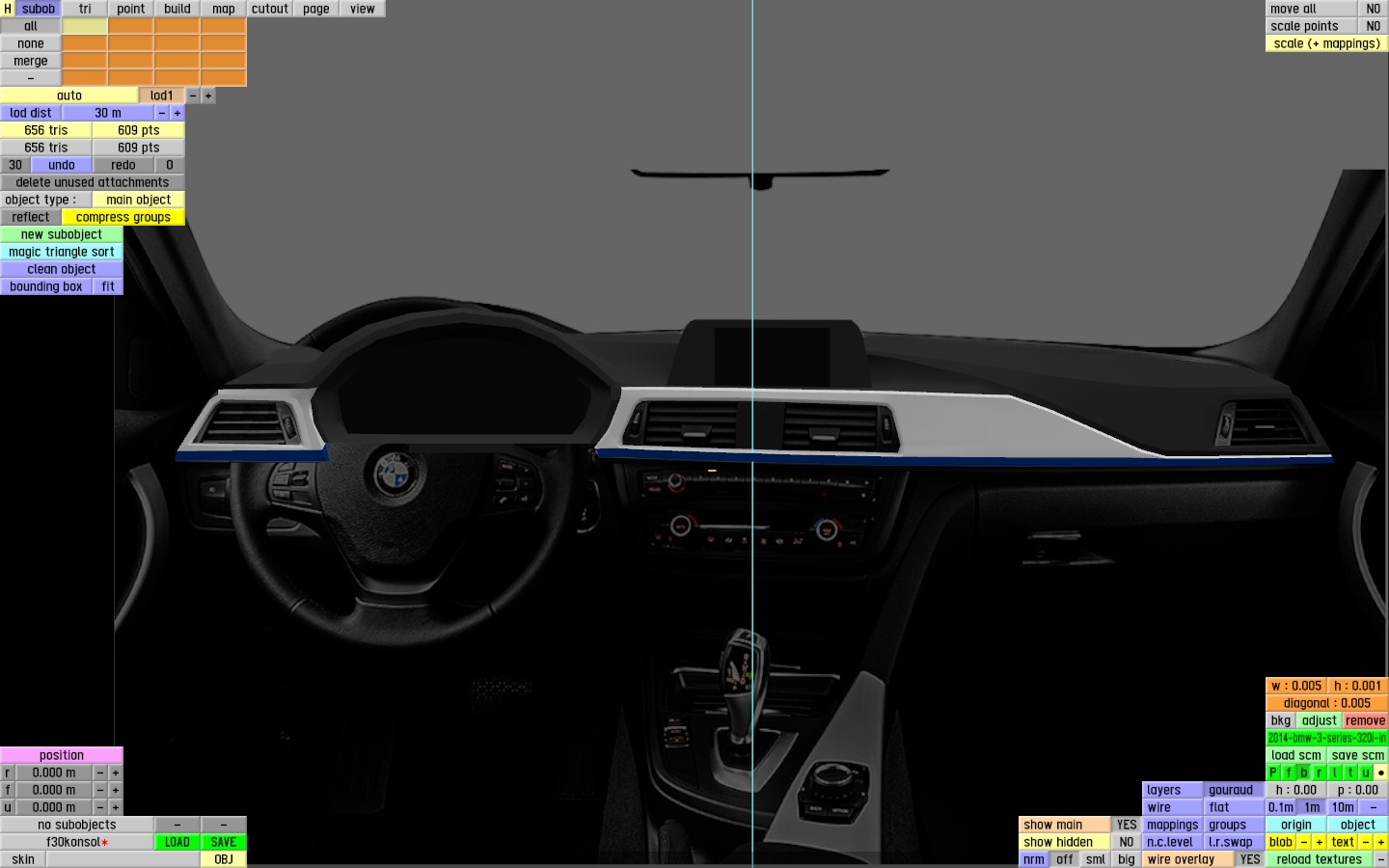The height and width of the screenshot is (868, 1389).
Task: Create a new subobject
Action: pos(62,234)
